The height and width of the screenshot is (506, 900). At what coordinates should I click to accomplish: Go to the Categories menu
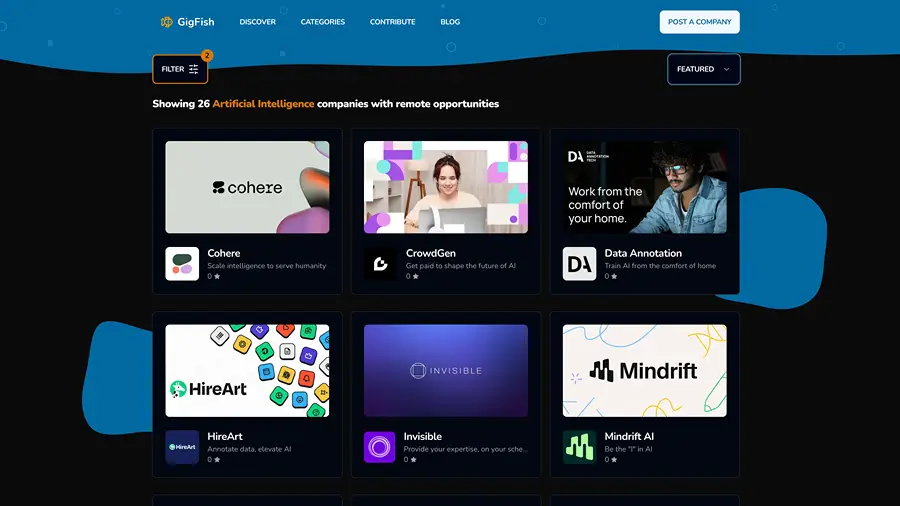click(x=322, y=22)
